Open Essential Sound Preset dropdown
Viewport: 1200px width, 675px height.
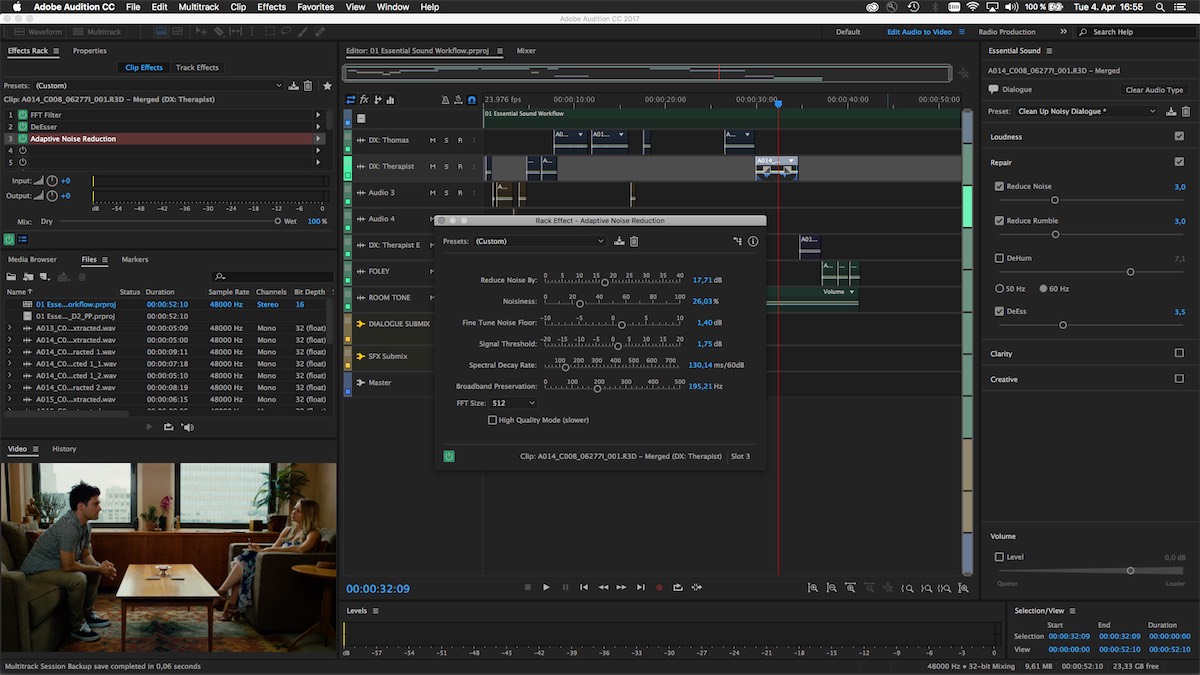pyautogui.click(x=1087, y=111)
